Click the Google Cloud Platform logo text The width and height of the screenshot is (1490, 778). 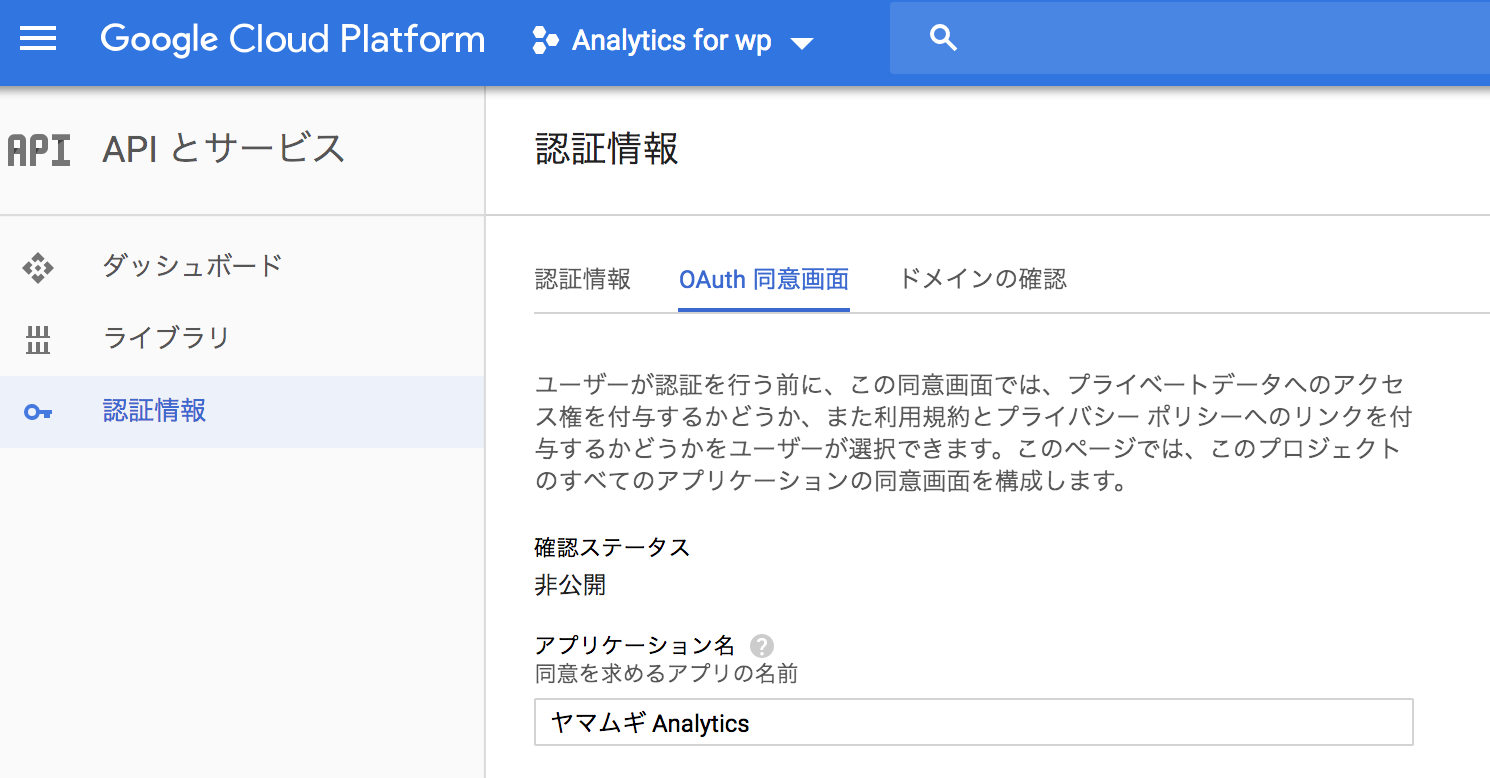[293, 40]
